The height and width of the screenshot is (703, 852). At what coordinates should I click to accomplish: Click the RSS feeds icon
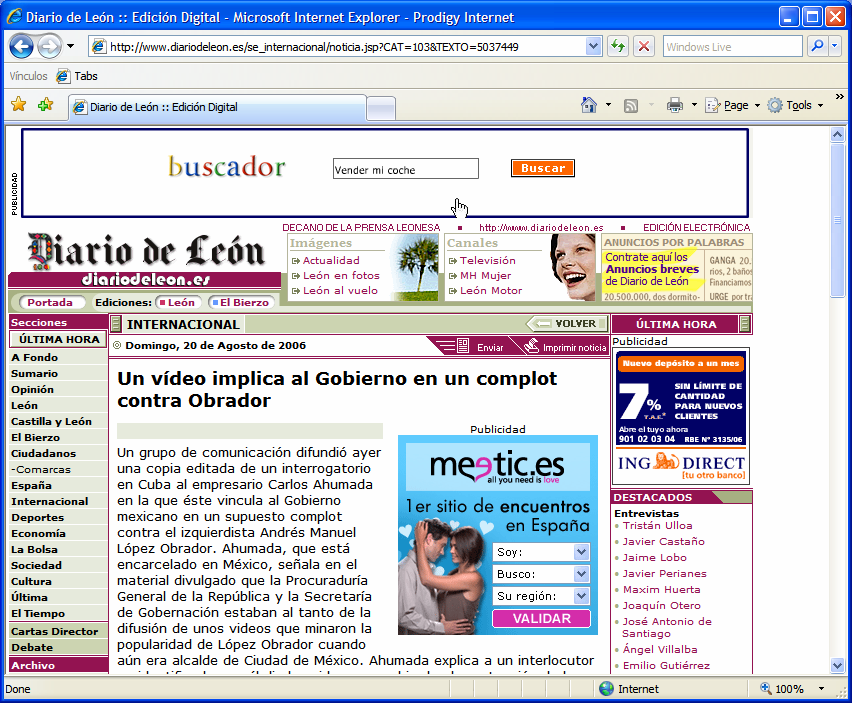click(631, 105)
